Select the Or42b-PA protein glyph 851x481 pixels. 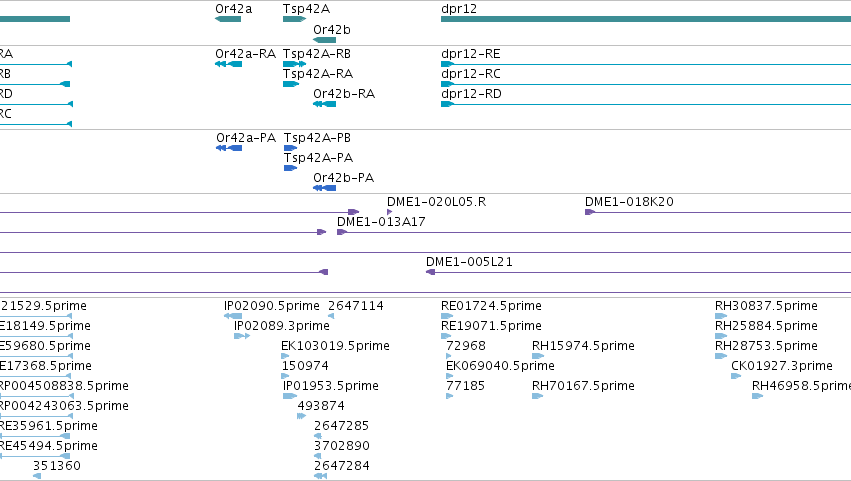coord(325,188)
